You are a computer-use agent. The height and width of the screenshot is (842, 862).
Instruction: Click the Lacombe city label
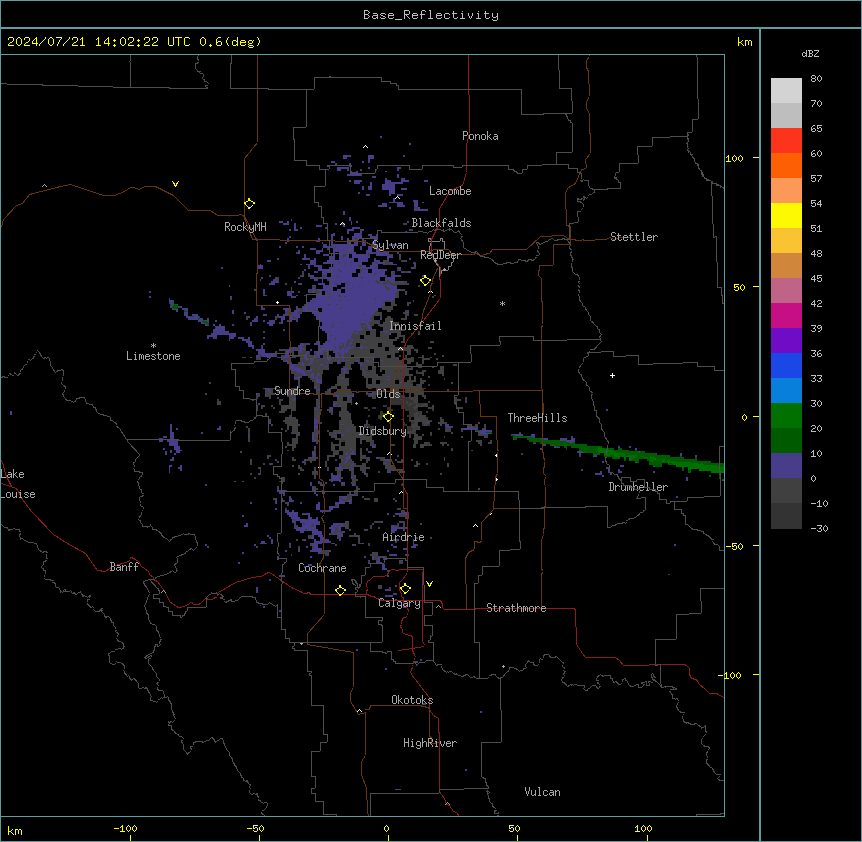click(x=450, y=191)
